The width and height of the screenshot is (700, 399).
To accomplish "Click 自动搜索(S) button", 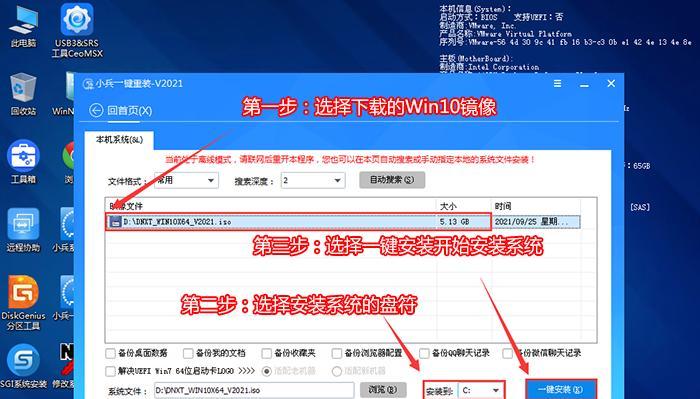I will pyautogui.click(x=392, y=180).
